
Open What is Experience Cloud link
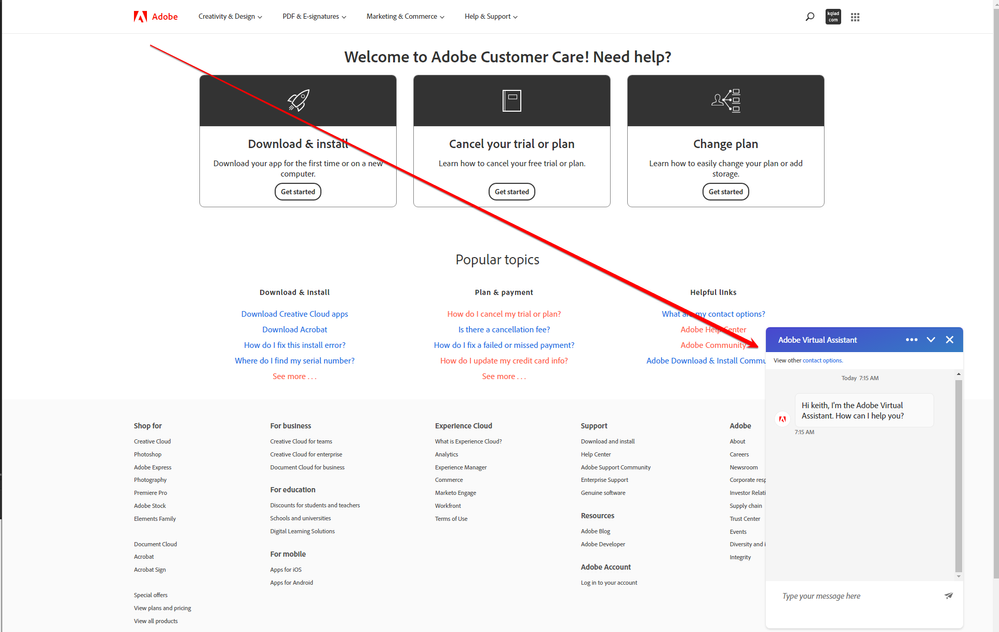click(468, 442)
